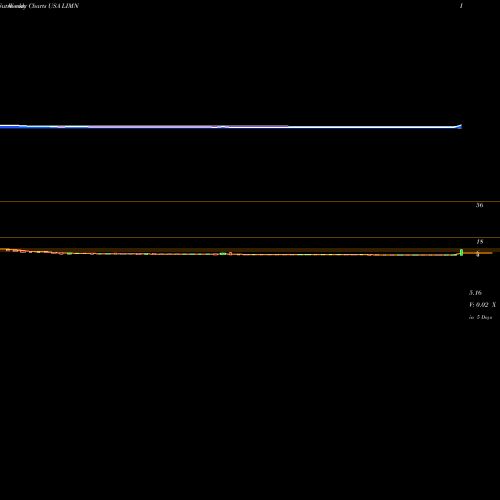
Task: Click the upper orange horizontal level line at 36
Action: pyautogui.click(x=250, y=201)
